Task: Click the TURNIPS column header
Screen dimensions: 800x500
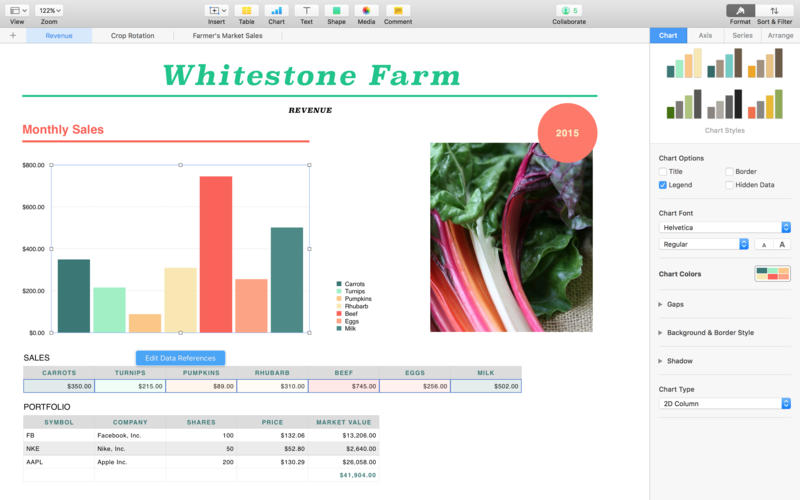Action: [130, 373]
